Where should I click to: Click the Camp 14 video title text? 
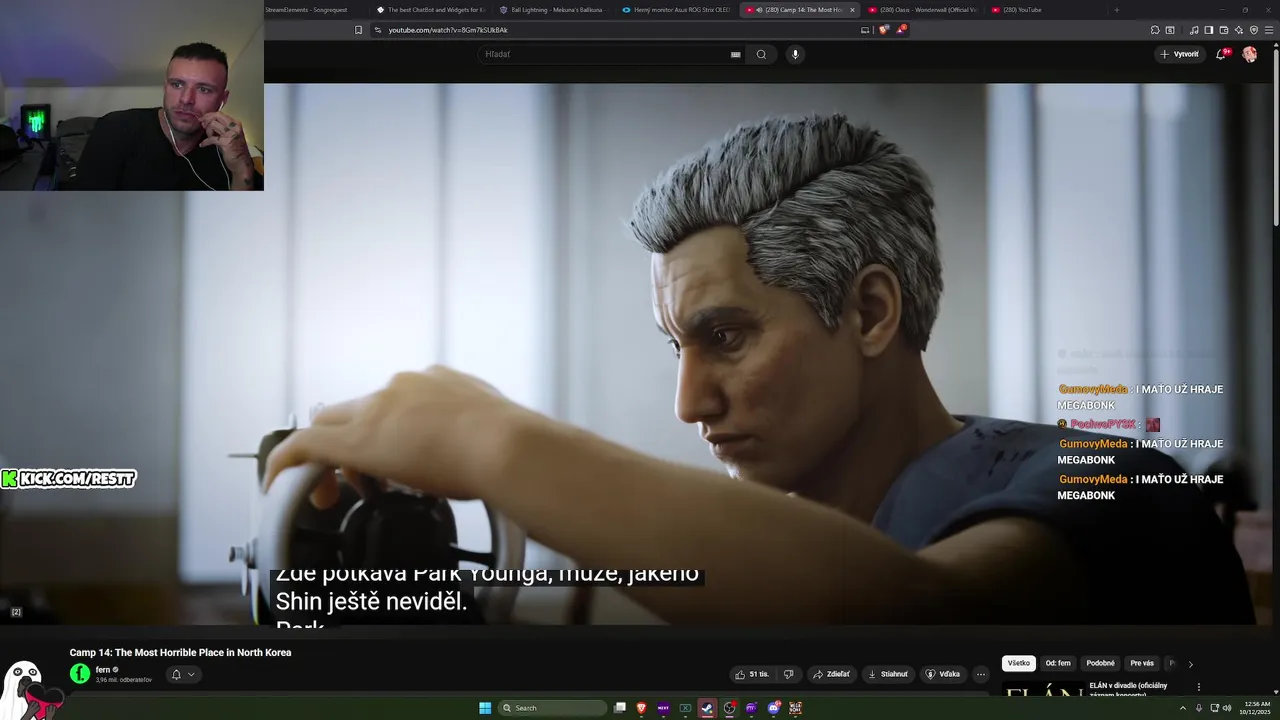tap(180, 653)
